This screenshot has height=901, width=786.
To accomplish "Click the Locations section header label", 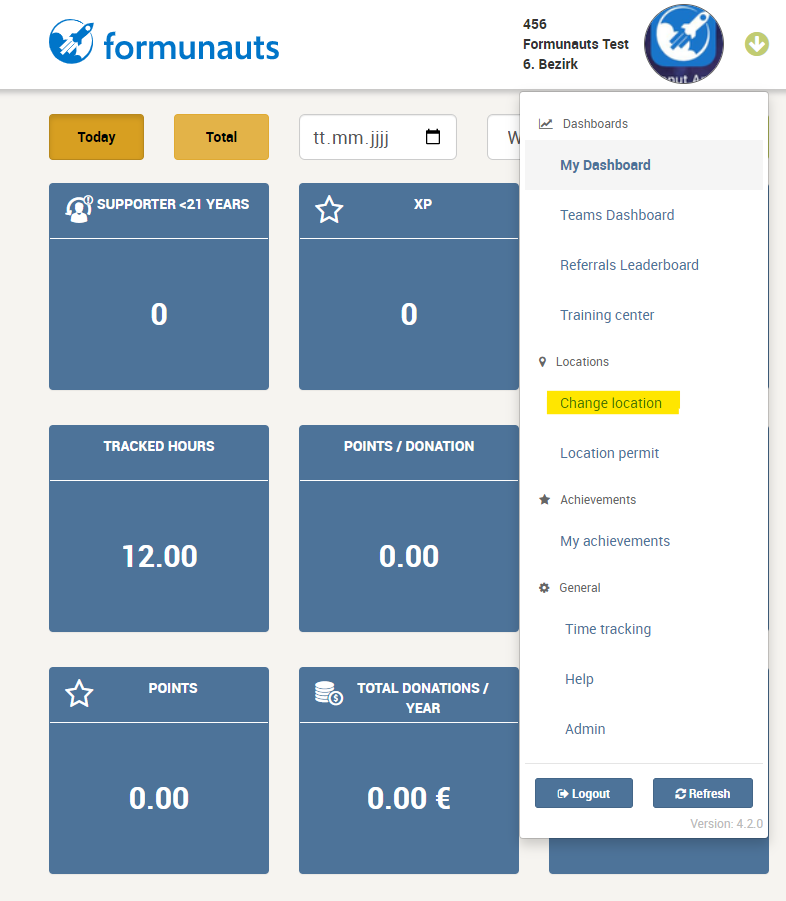I will 582,361.
